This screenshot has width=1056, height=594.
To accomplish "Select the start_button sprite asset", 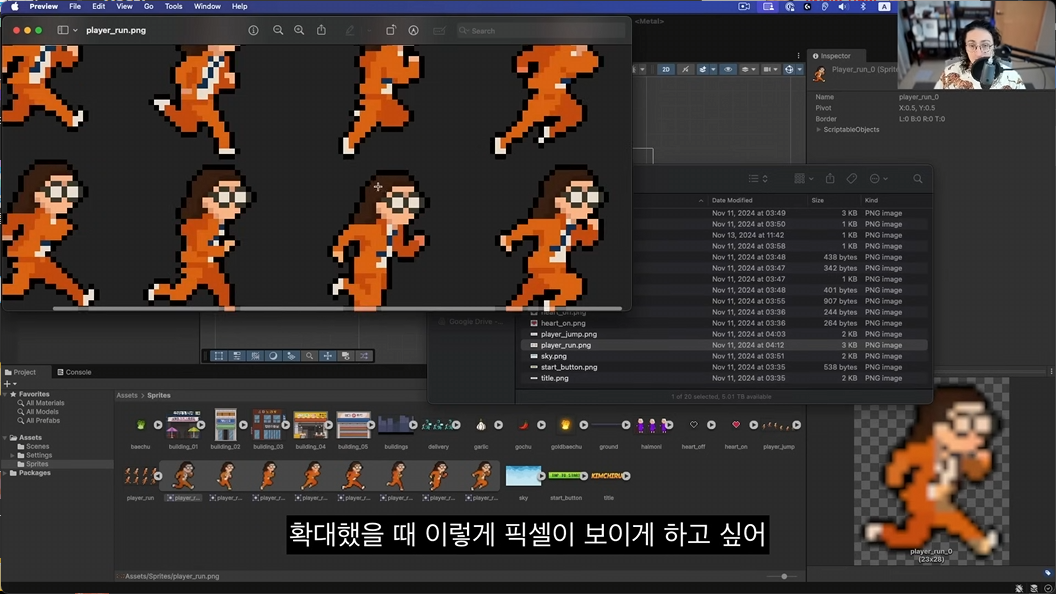I will [x=564, y=476].
